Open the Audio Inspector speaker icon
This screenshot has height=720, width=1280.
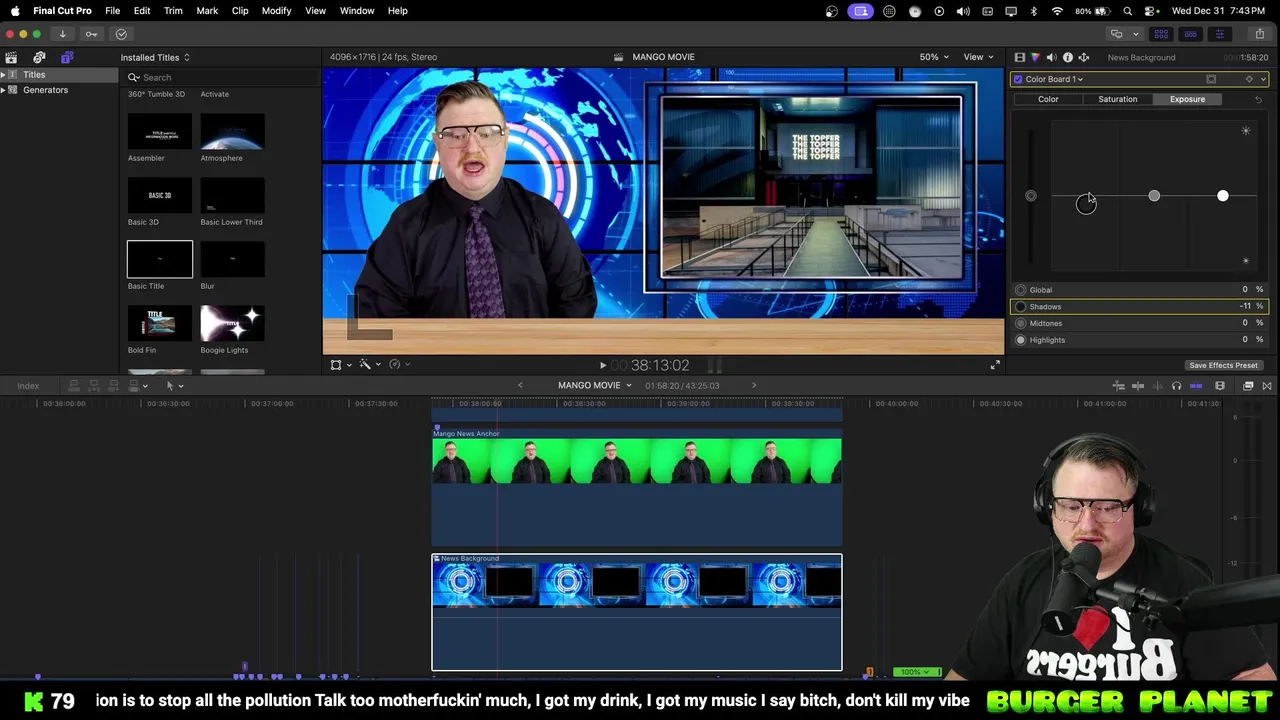coord(1051,57)
